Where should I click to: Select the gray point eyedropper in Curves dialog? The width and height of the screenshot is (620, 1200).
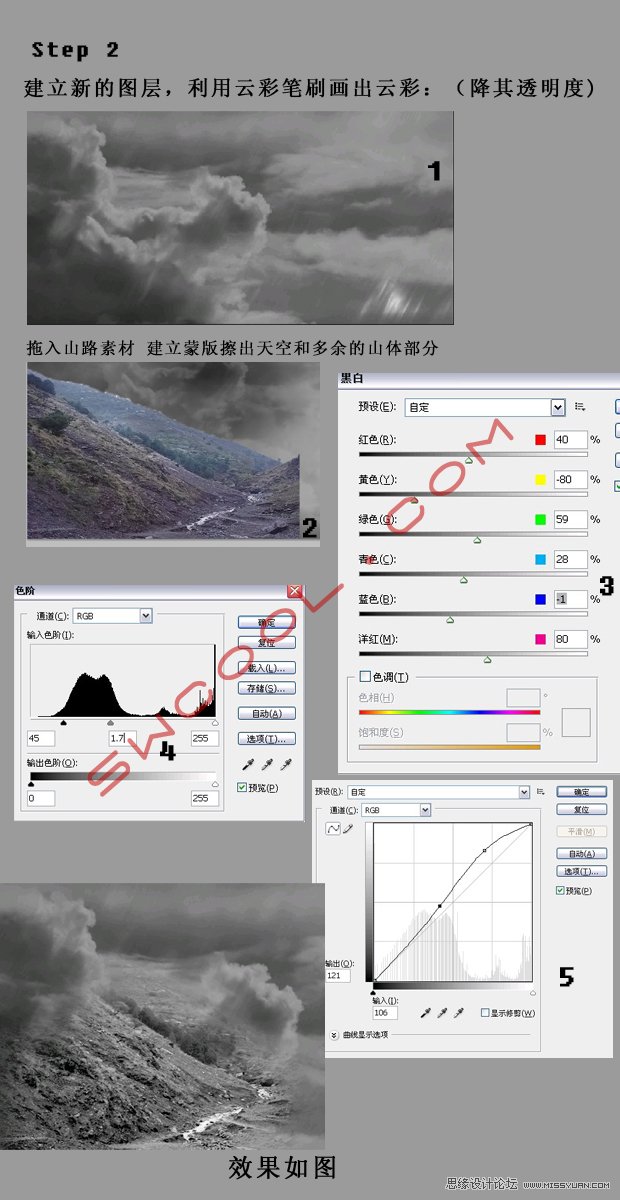coord(441,1013)
